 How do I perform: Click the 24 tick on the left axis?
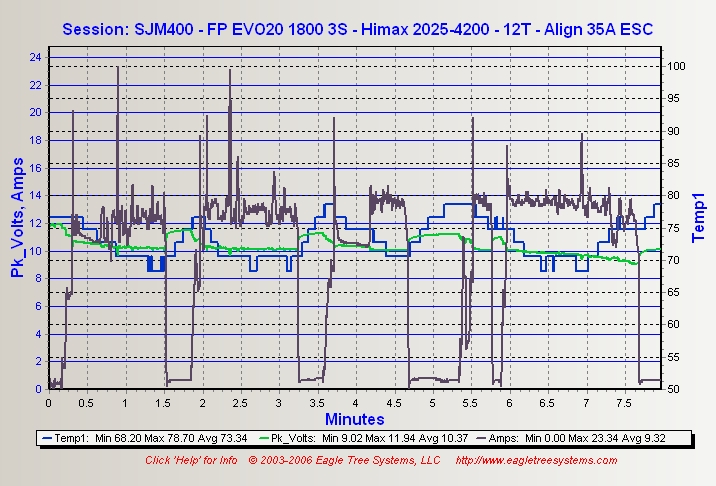click(36, 57)
